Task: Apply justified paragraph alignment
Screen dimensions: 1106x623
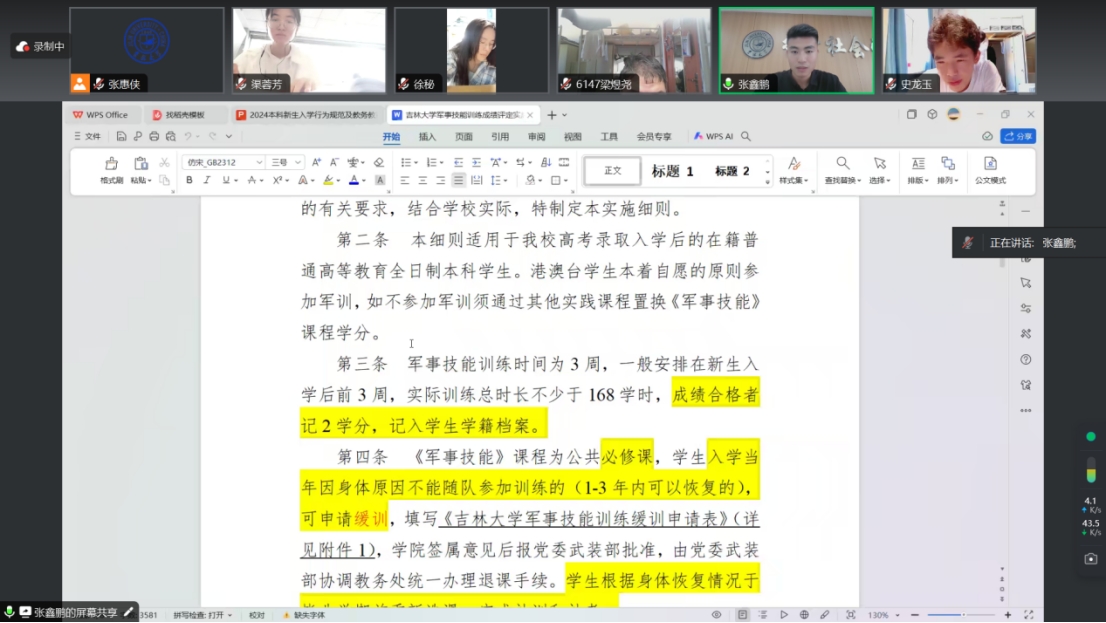Action: coord(458,180)
